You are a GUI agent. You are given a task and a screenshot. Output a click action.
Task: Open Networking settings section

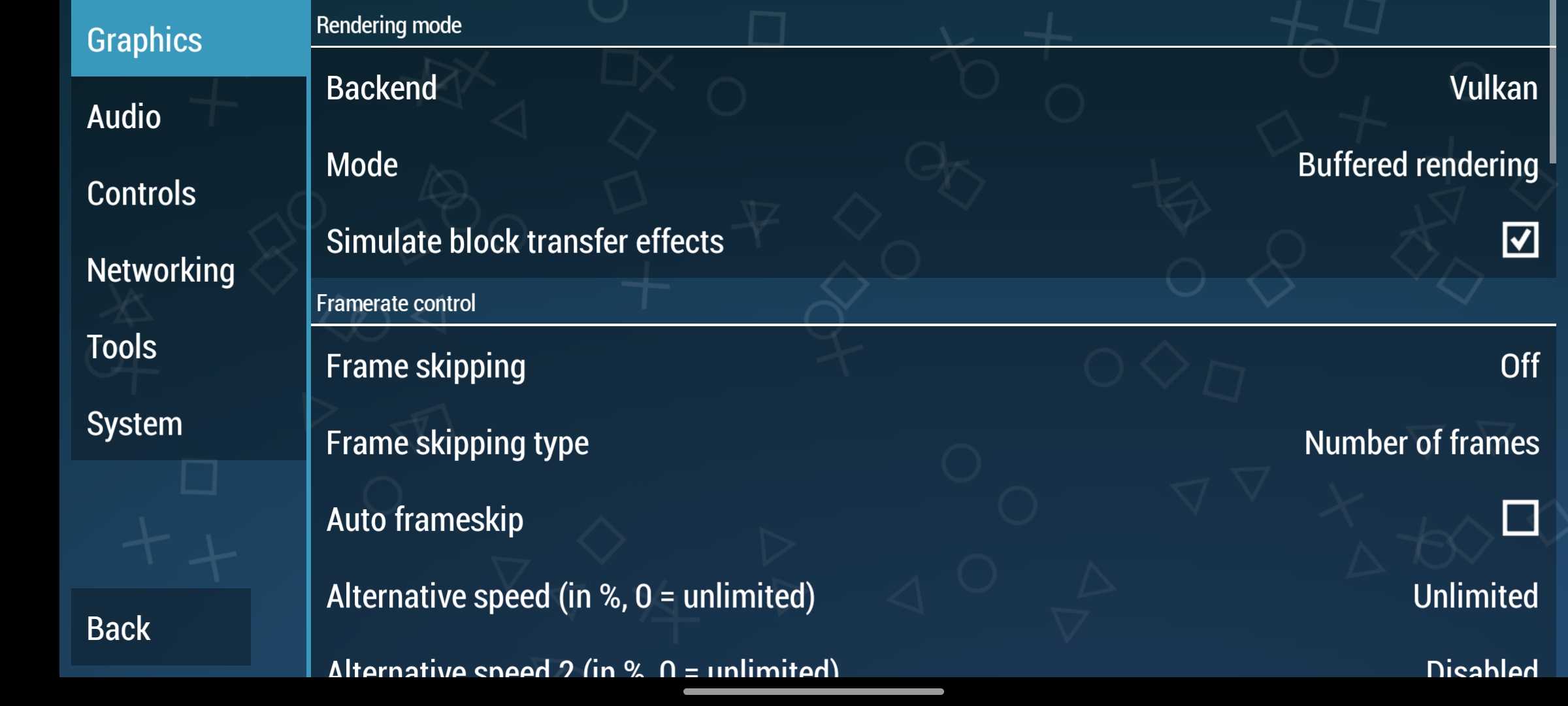point(161,269)
